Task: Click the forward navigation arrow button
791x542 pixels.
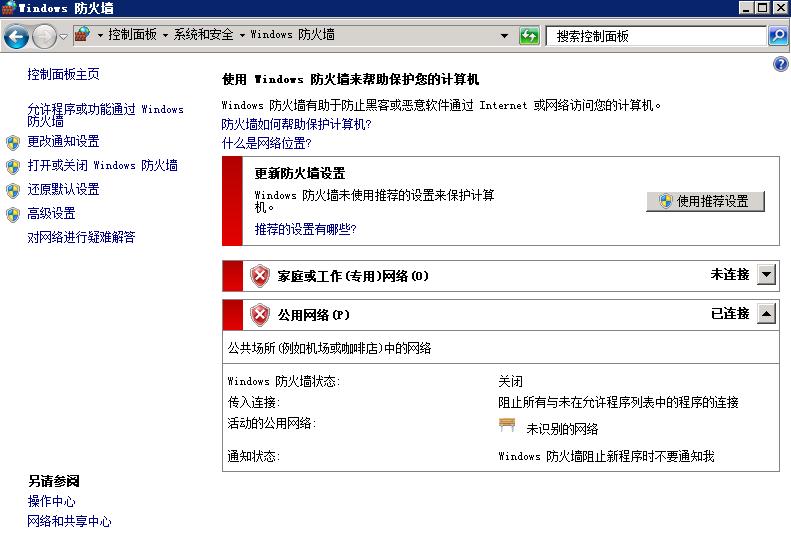Action: coord(44,37)
